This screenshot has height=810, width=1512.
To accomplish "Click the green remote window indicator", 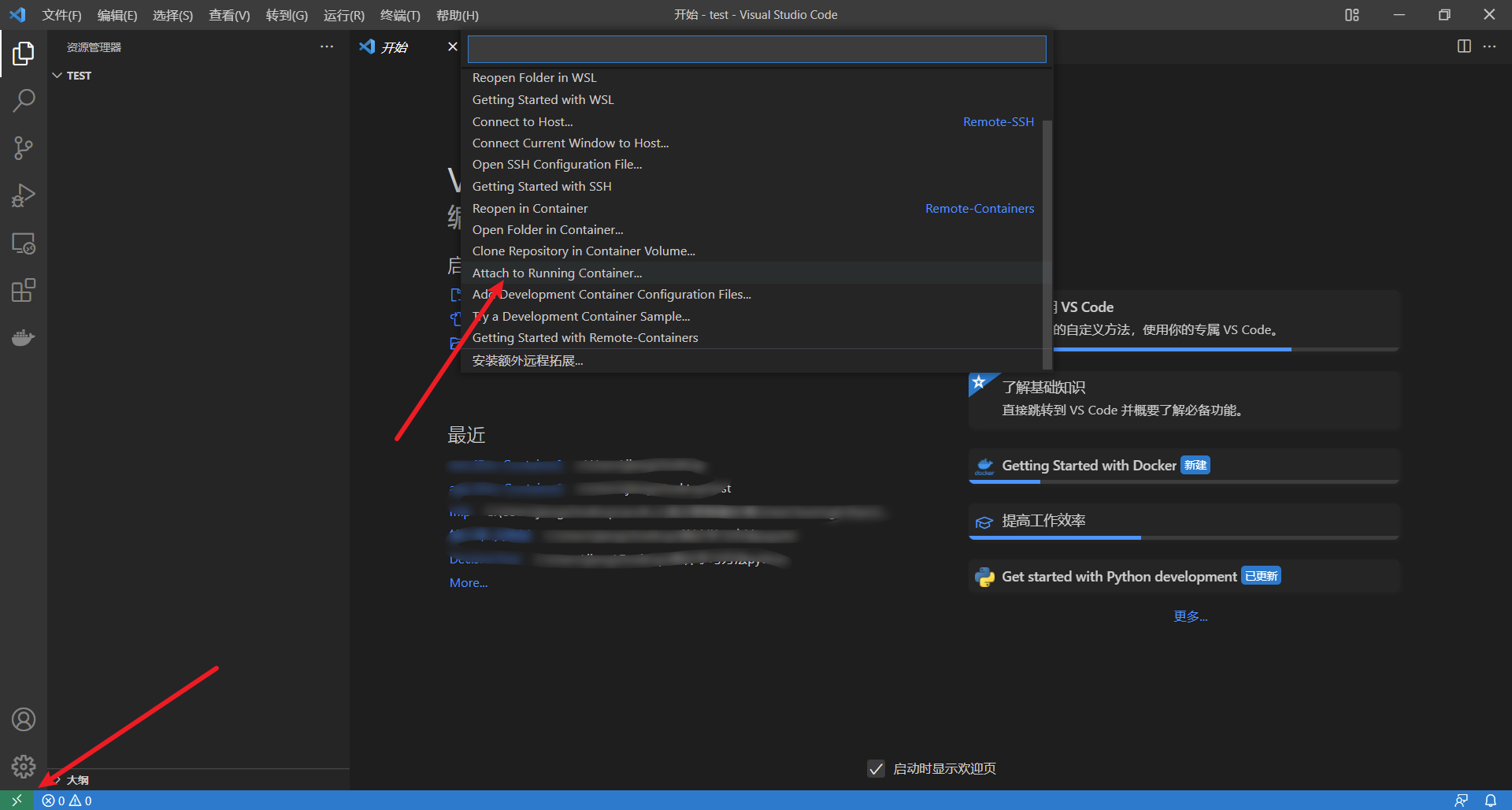I will point(17,801).
